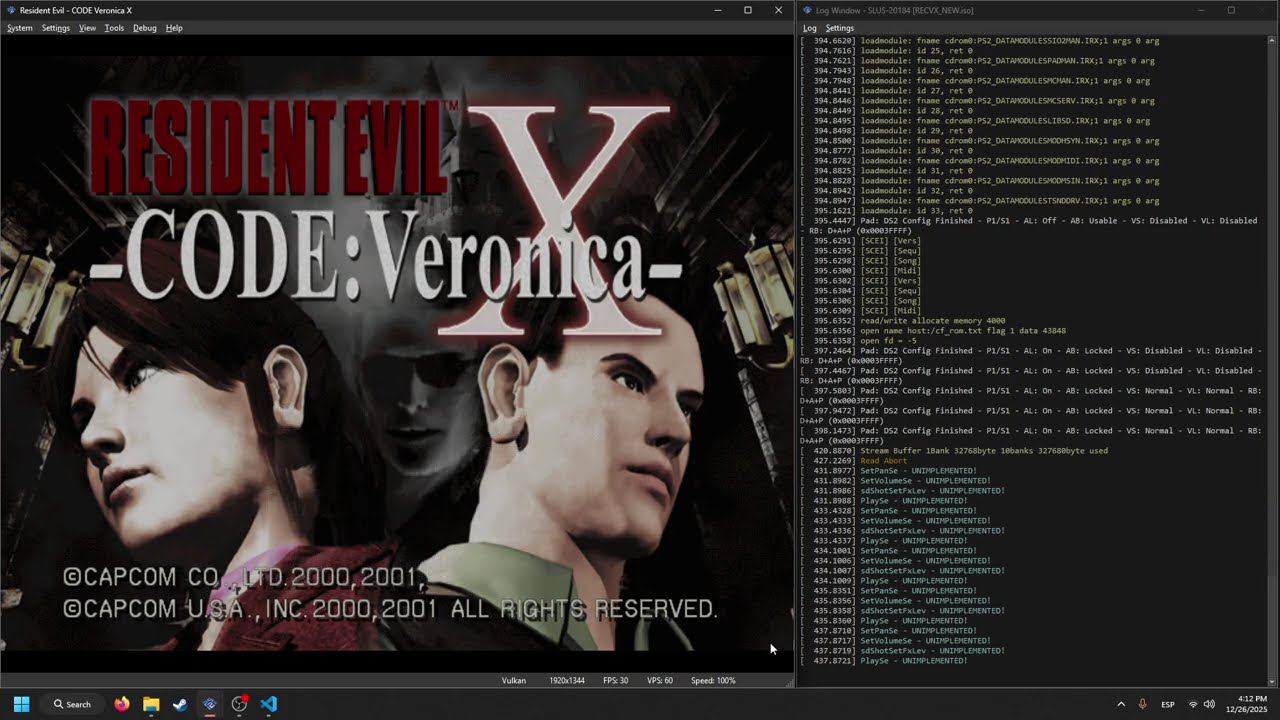Click the Log Window vertical scrollbar
This screenshot has width=1280, height=720.
tap(1273, 360)
